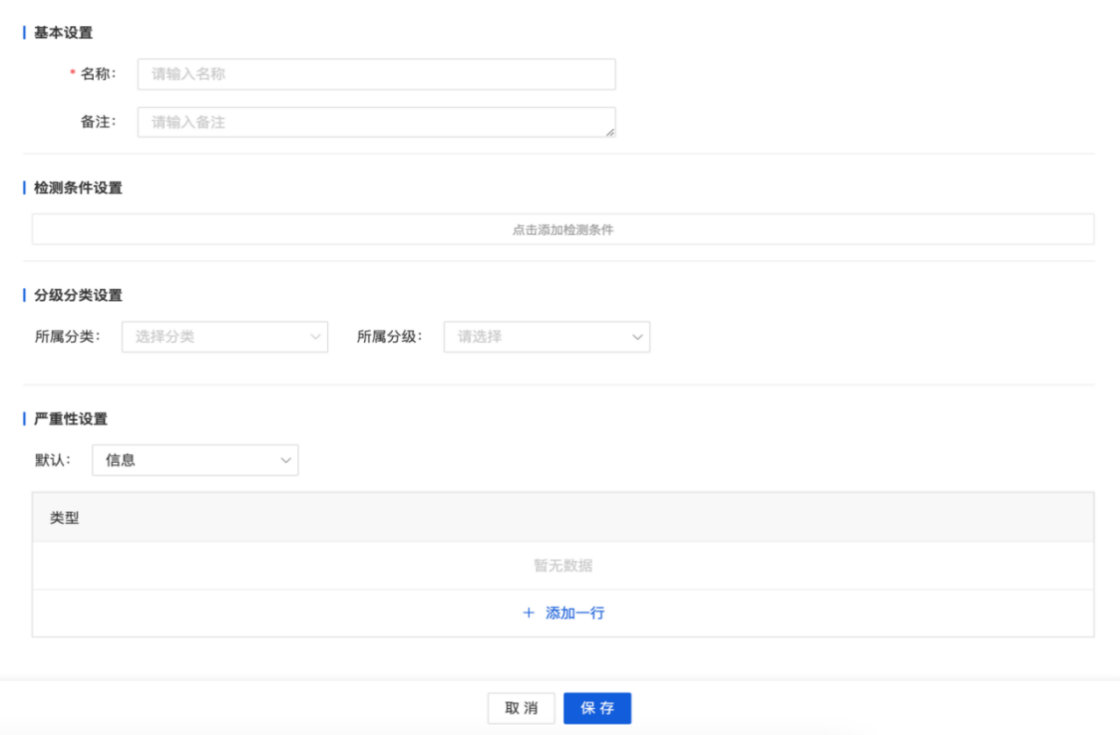The width and height of the screenshot is (1120, 735).
Task: Click the chevron arrow in 选择分类 box
Action: (315, 337)
